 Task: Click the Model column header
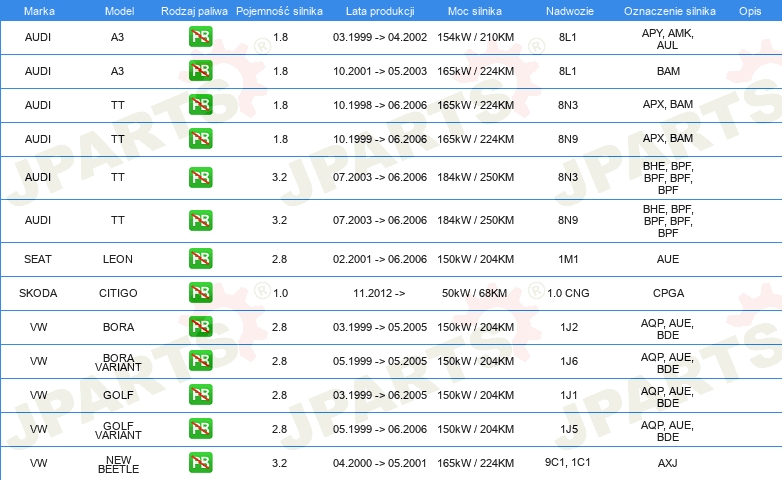pyautogui.click(x=119, y=11)
